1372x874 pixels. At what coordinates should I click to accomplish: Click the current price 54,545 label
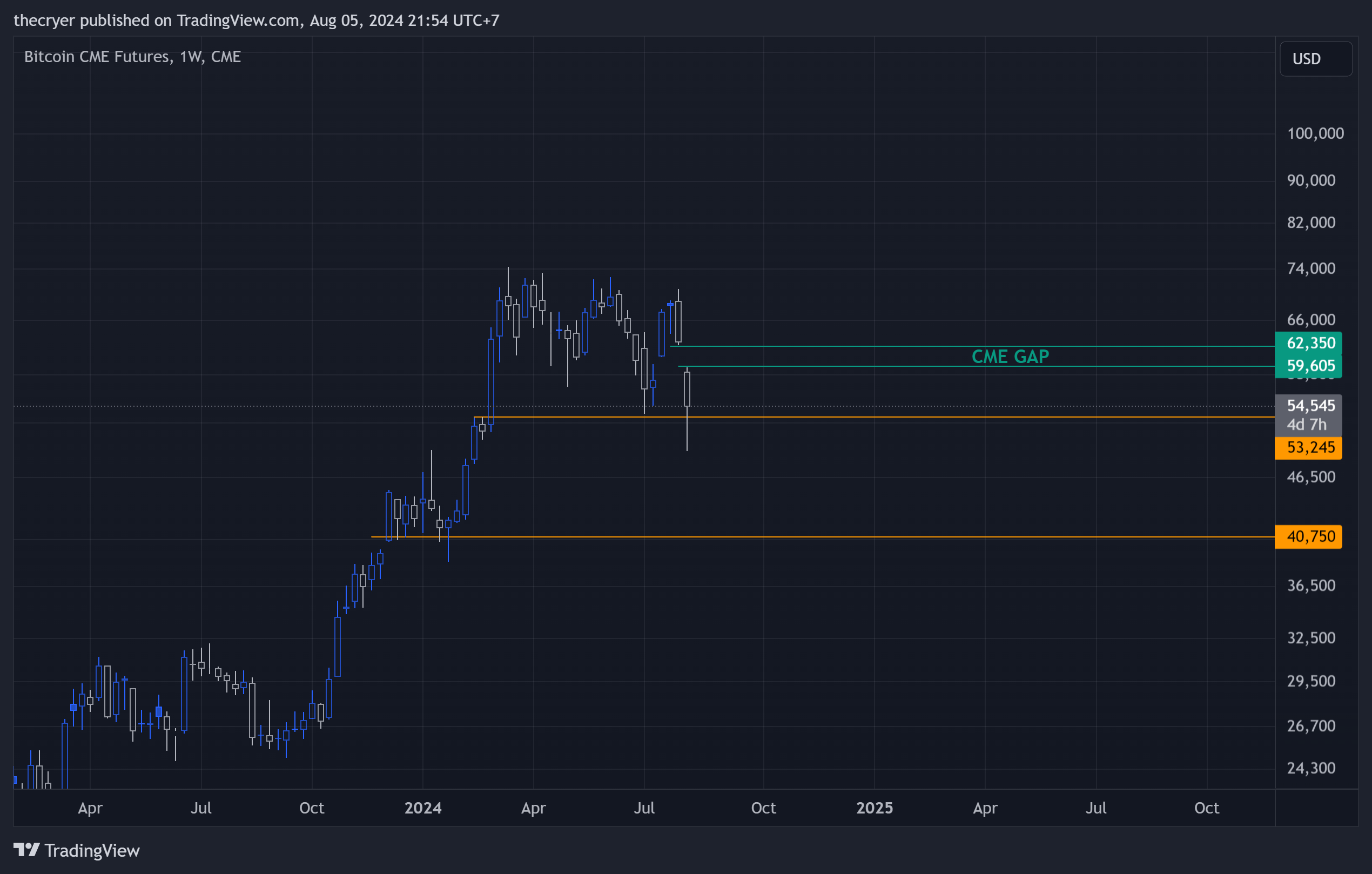(1310, 406)
